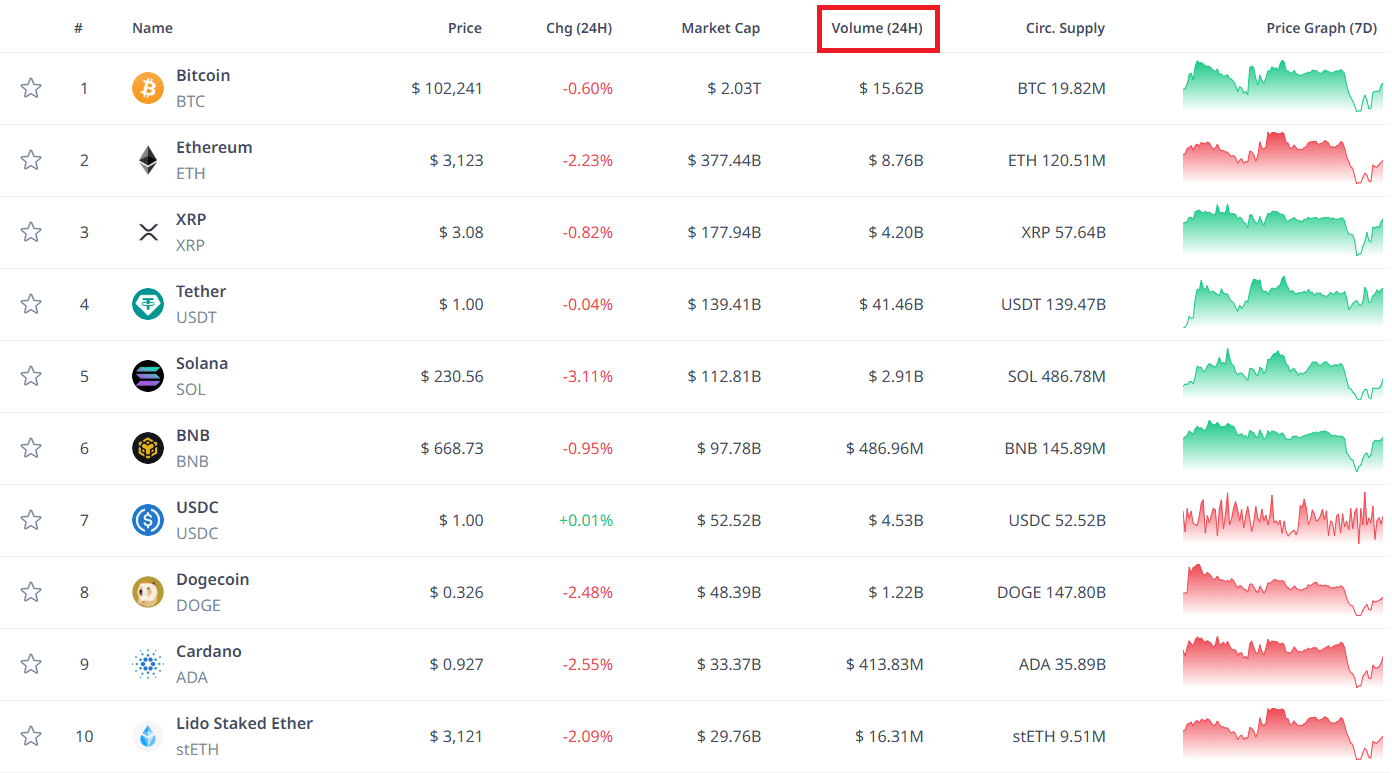Sort table by Name column header

(x=152, y=28)
